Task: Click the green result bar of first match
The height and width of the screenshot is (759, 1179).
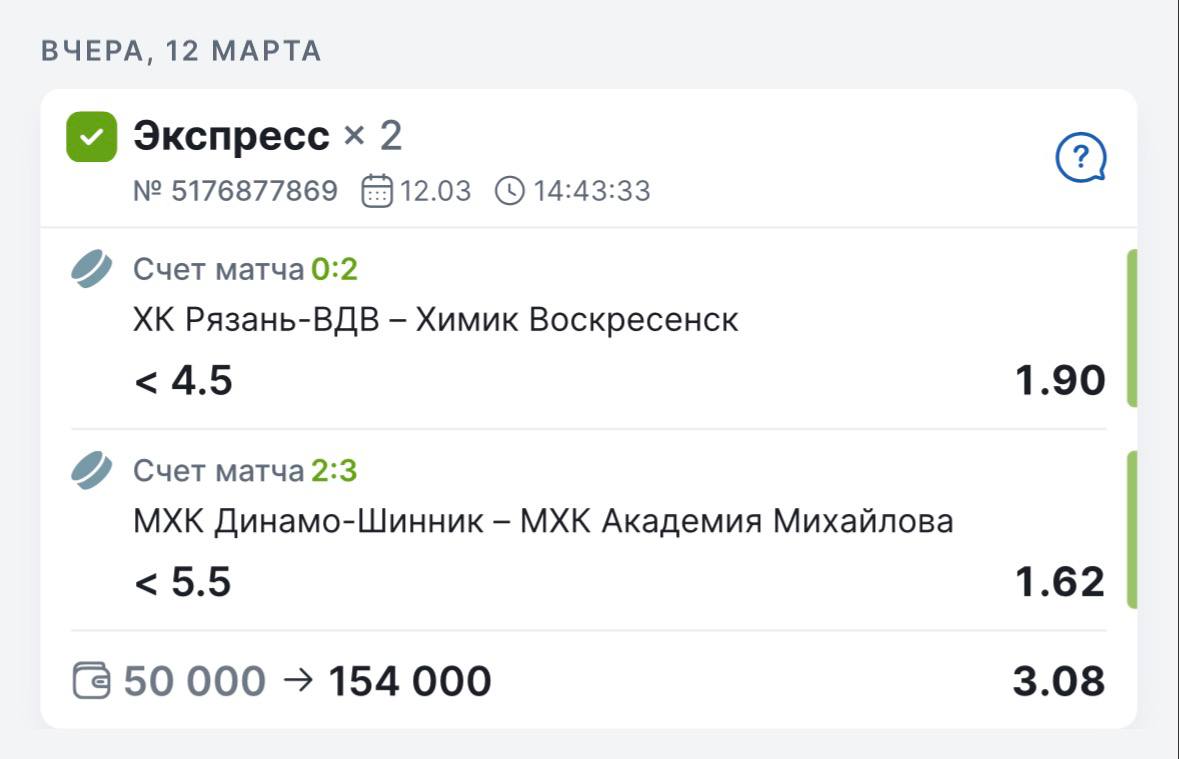Action: [1132, 328]
